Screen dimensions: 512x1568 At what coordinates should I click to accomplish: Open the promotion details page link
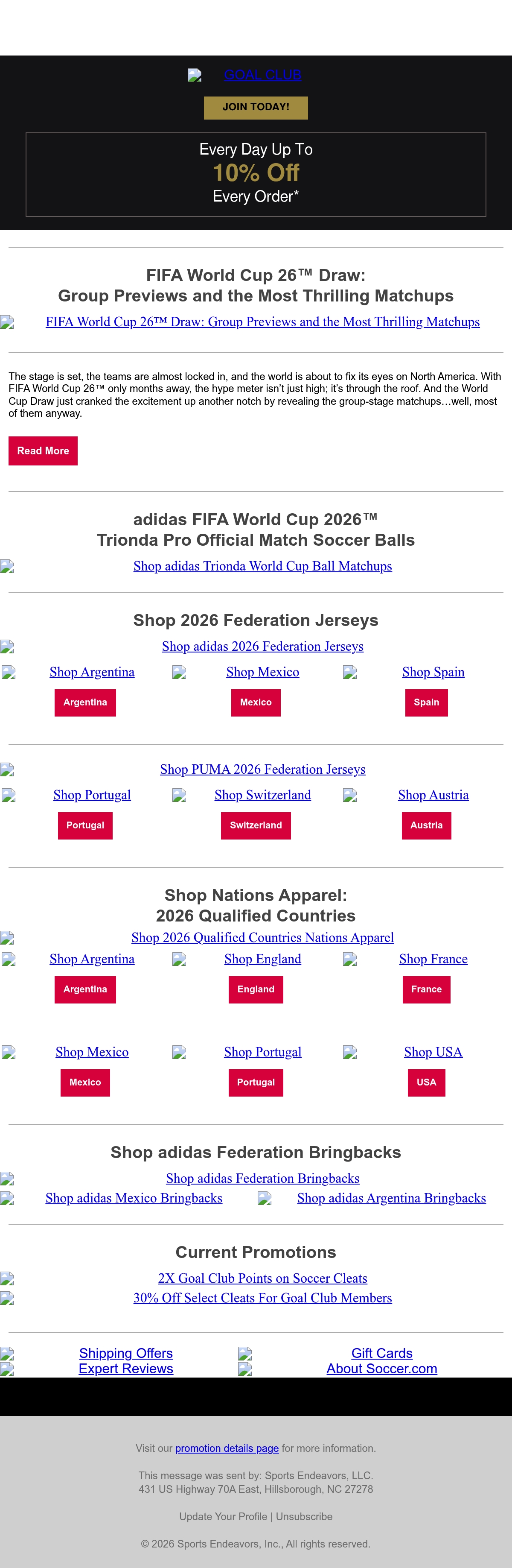point(227,1448)
